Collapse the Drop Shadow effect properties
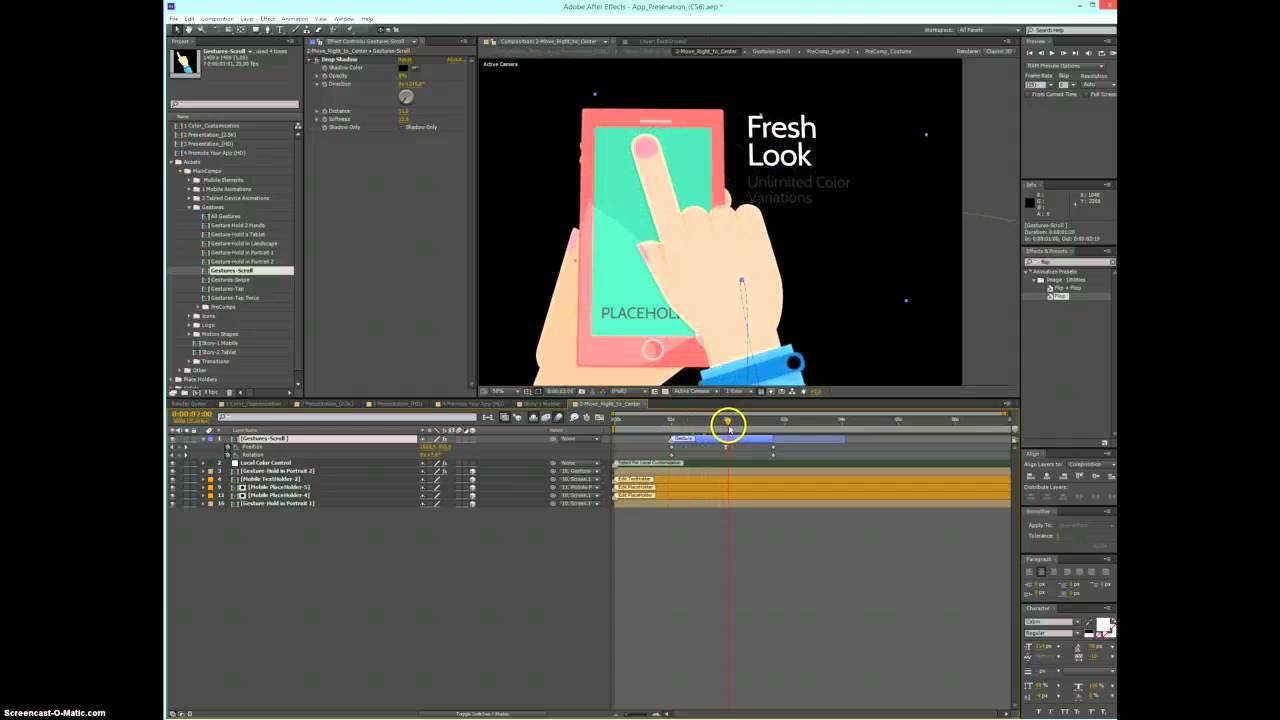 309,60
